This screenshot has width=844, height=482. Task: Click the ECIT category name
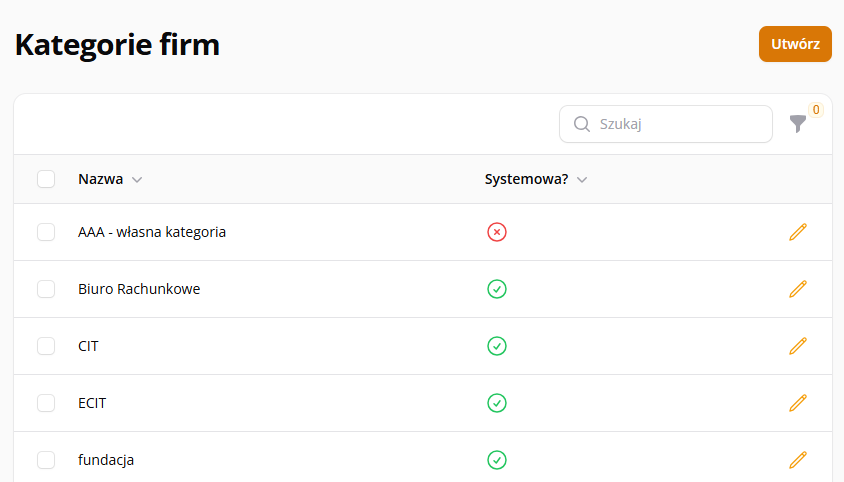click(x=92, y=403)
